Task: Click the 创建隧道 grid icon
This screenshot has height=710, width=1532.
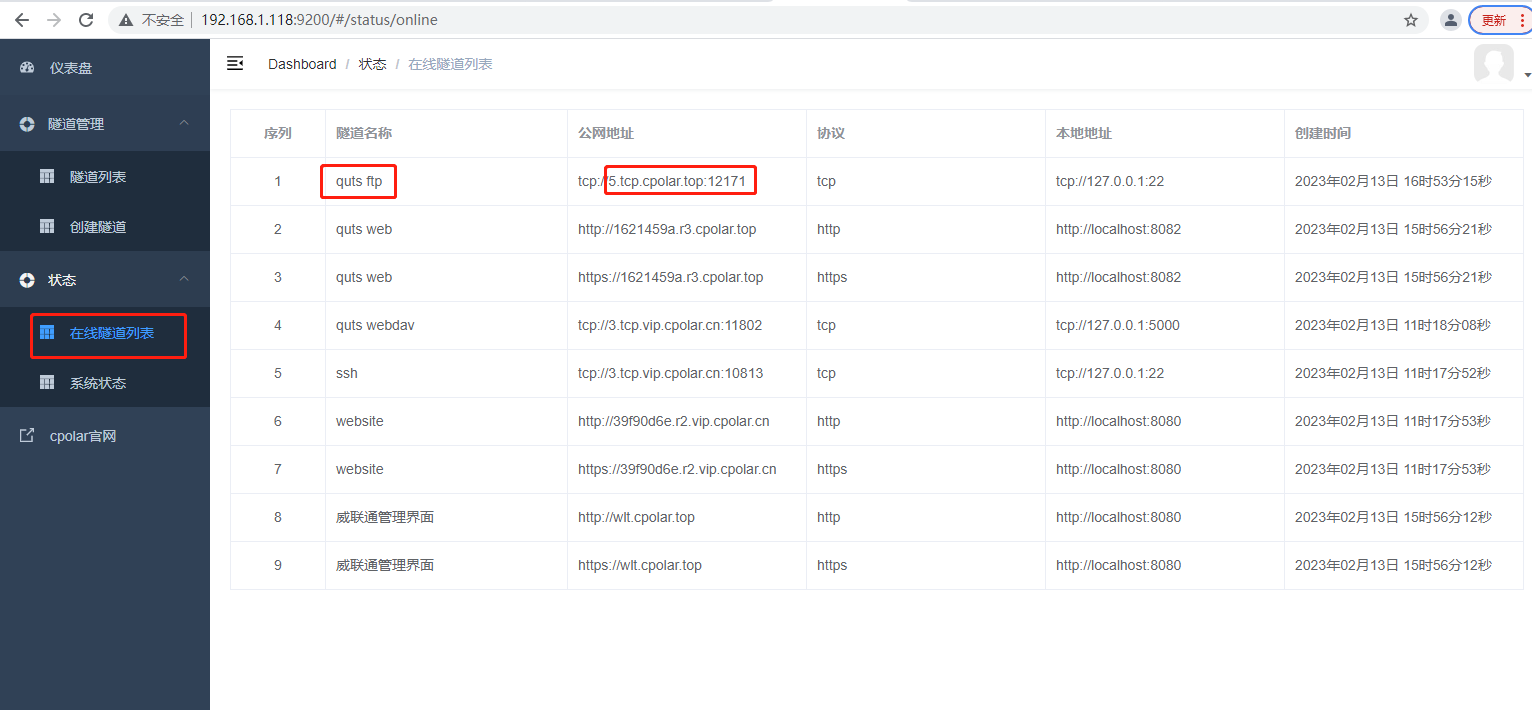Action: pyautogui.click(x=47, y=226)
